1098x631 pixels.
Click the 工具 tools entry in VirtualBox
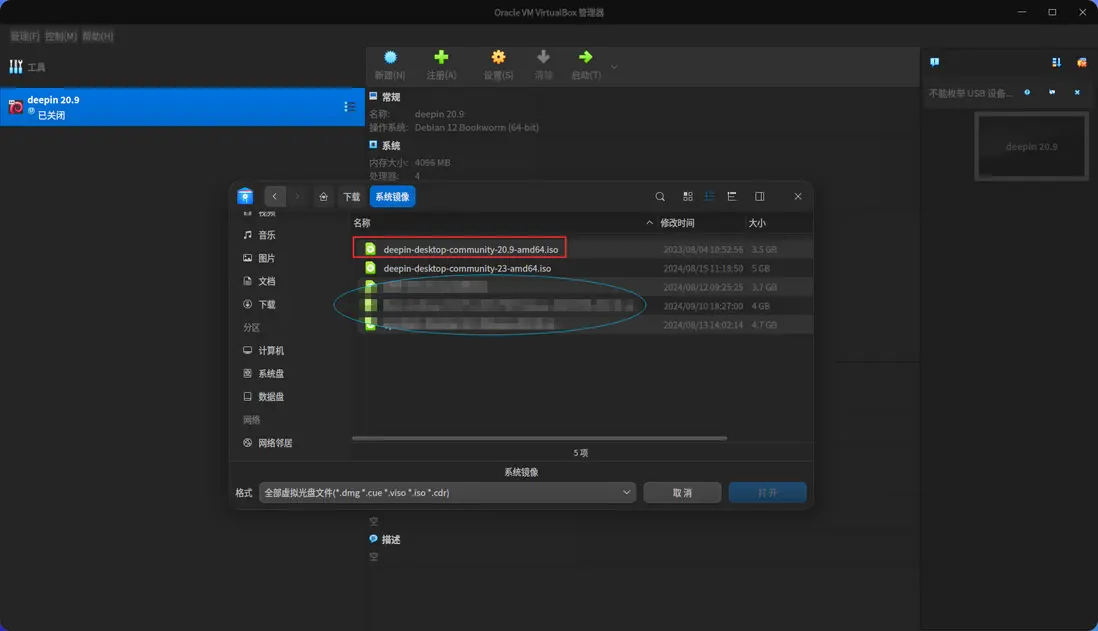point(28,67)
